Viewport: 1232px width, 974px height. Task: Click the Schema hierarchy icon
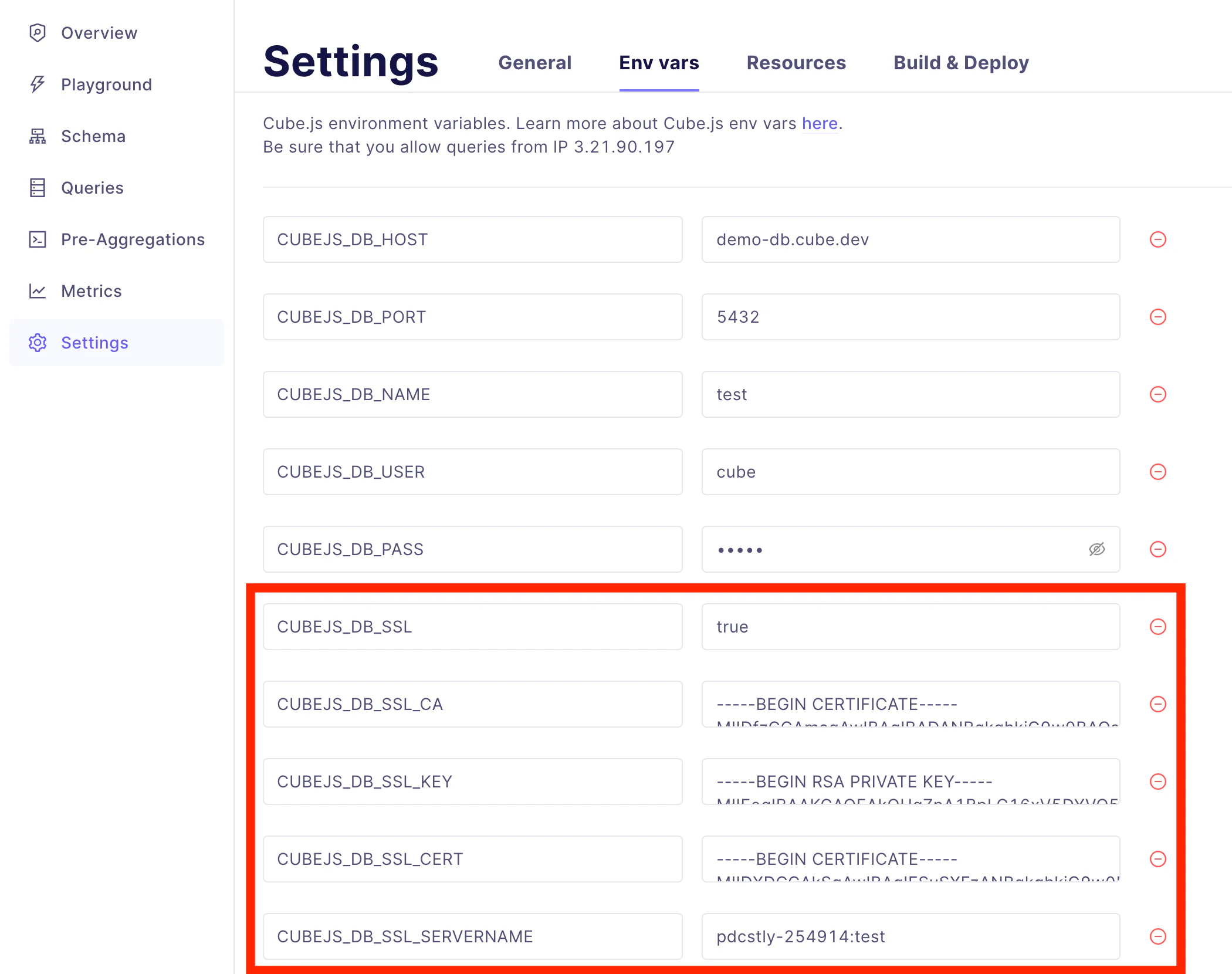38,136
